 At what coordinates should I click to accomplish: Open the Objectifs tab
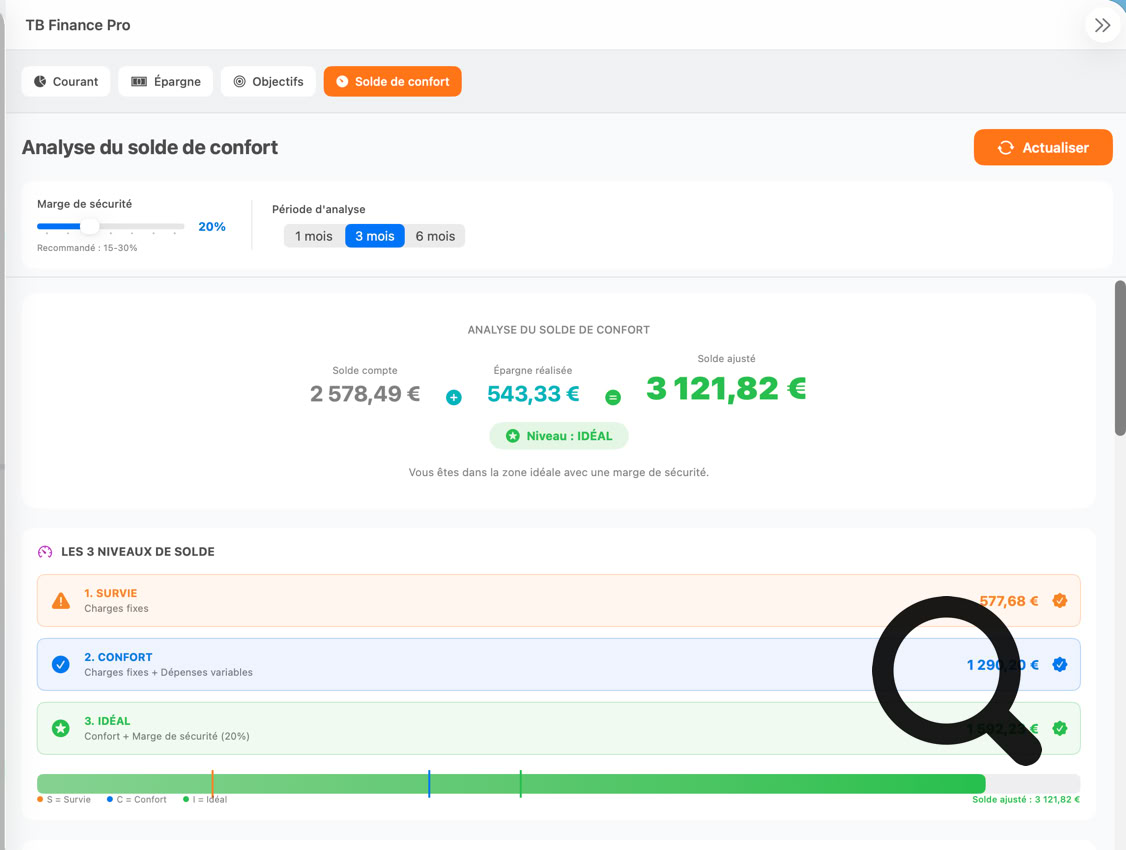(x=268, y=82)
